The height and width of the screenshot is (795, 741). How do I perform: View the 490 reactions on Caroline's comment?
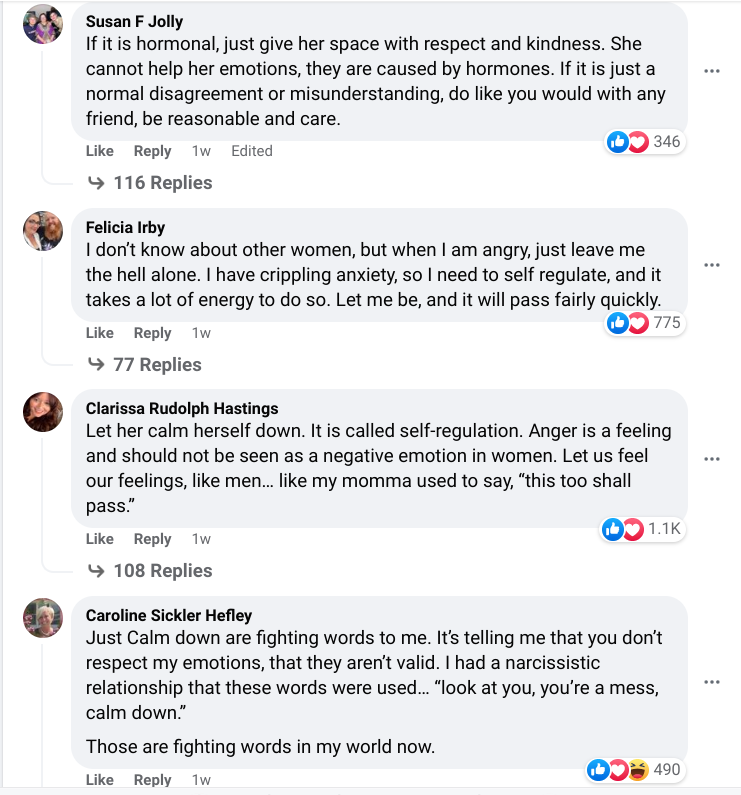(634, 769)
